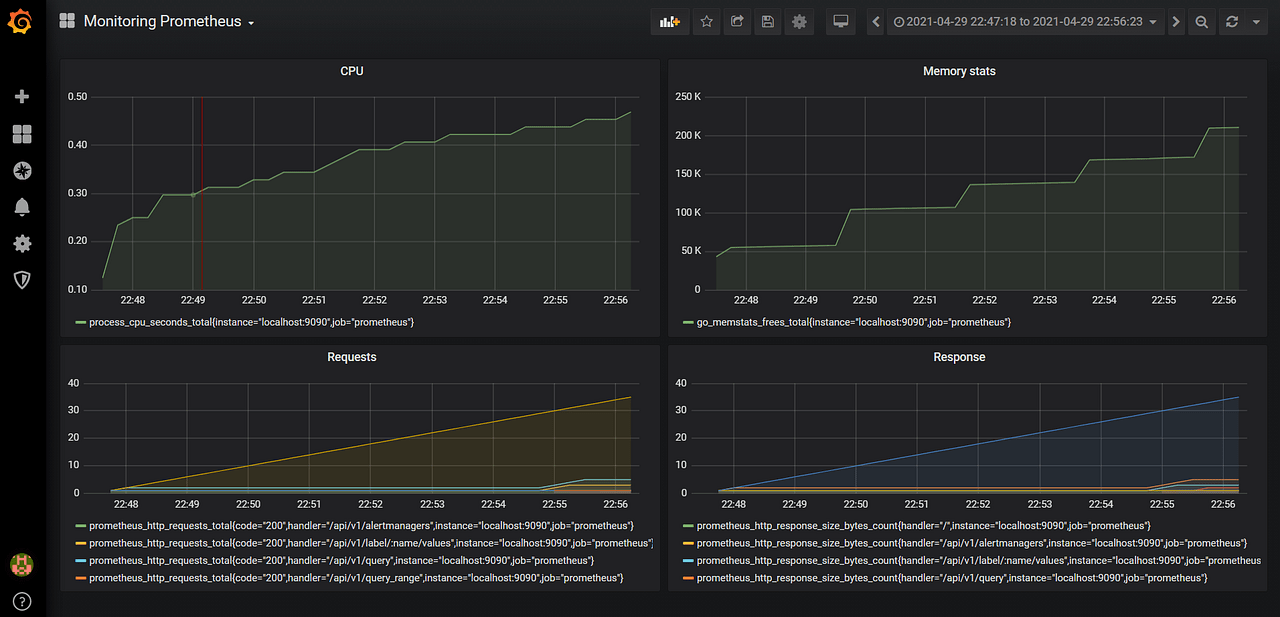Open the Explore compass icon

tap(22, 170)
